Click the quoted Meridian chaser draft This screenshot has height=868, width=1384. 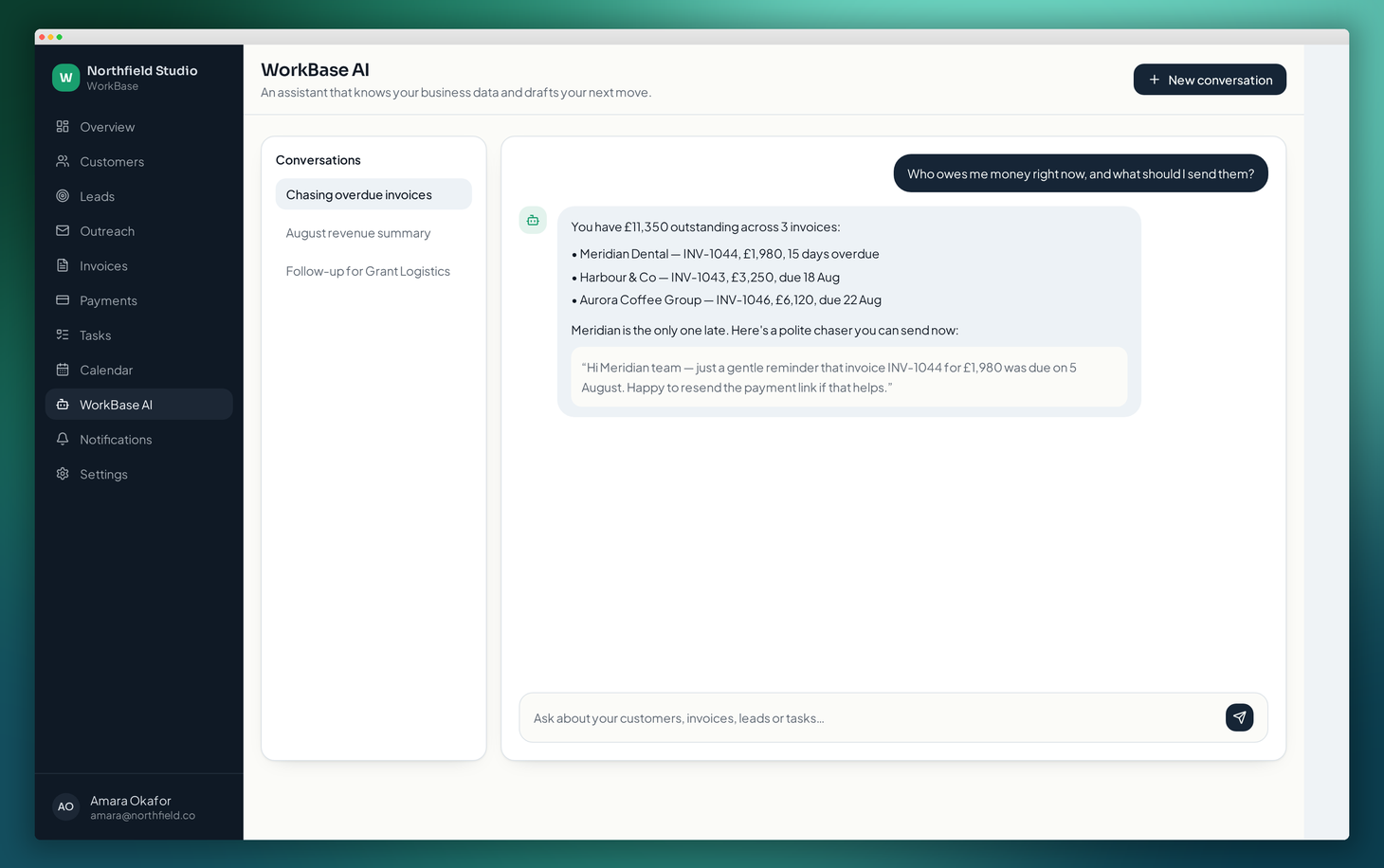[848, 377]
